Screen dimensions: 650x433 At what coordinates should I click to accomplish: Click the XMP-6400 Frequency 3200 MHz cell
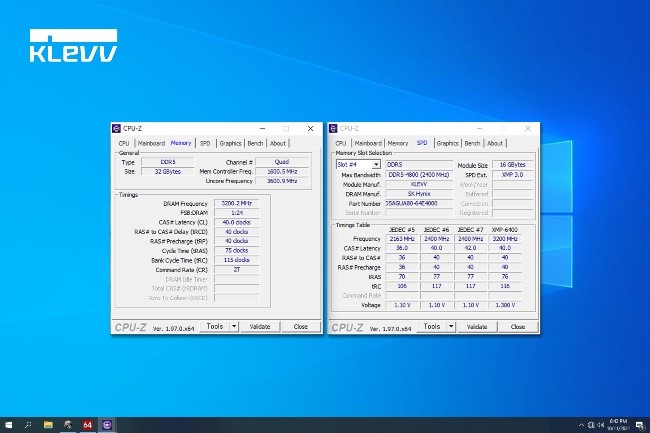point(505,239)
